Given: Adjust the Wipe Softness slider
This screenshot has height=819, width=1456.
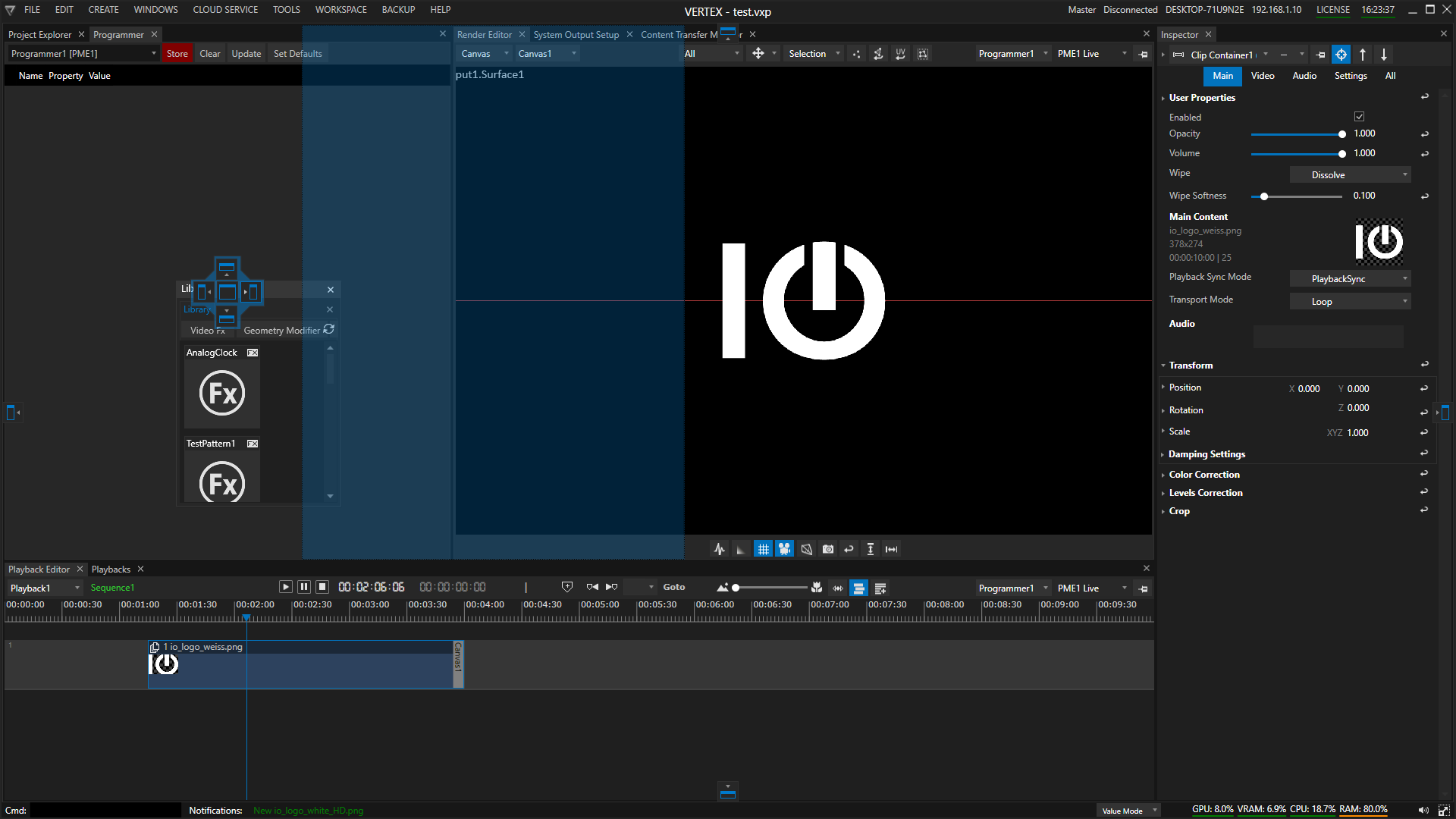Looking at the screenshot, I should (1298, 196).
